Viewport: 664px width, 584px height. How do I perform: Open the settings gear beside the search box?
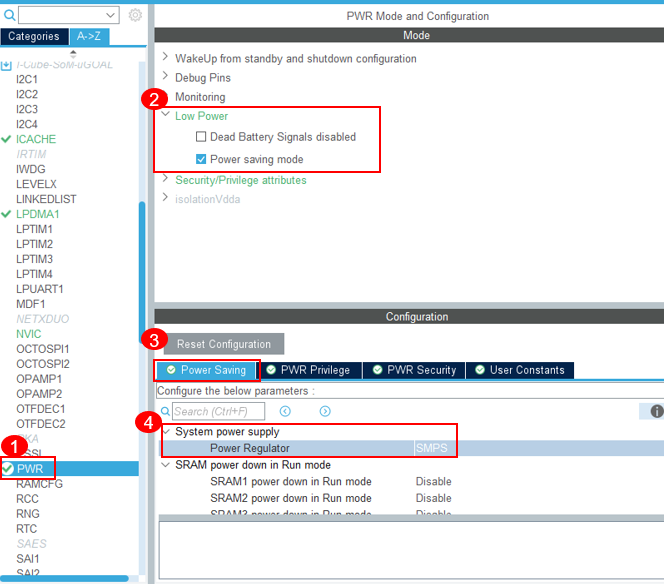point(135,15)
